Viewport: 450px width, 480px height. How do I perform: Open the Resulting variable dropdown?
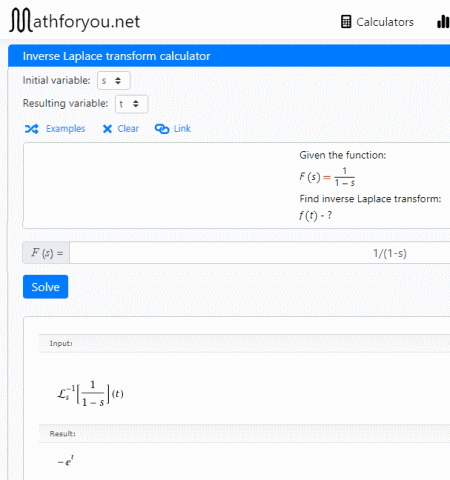pyautogui.click(x=131, y=104)
